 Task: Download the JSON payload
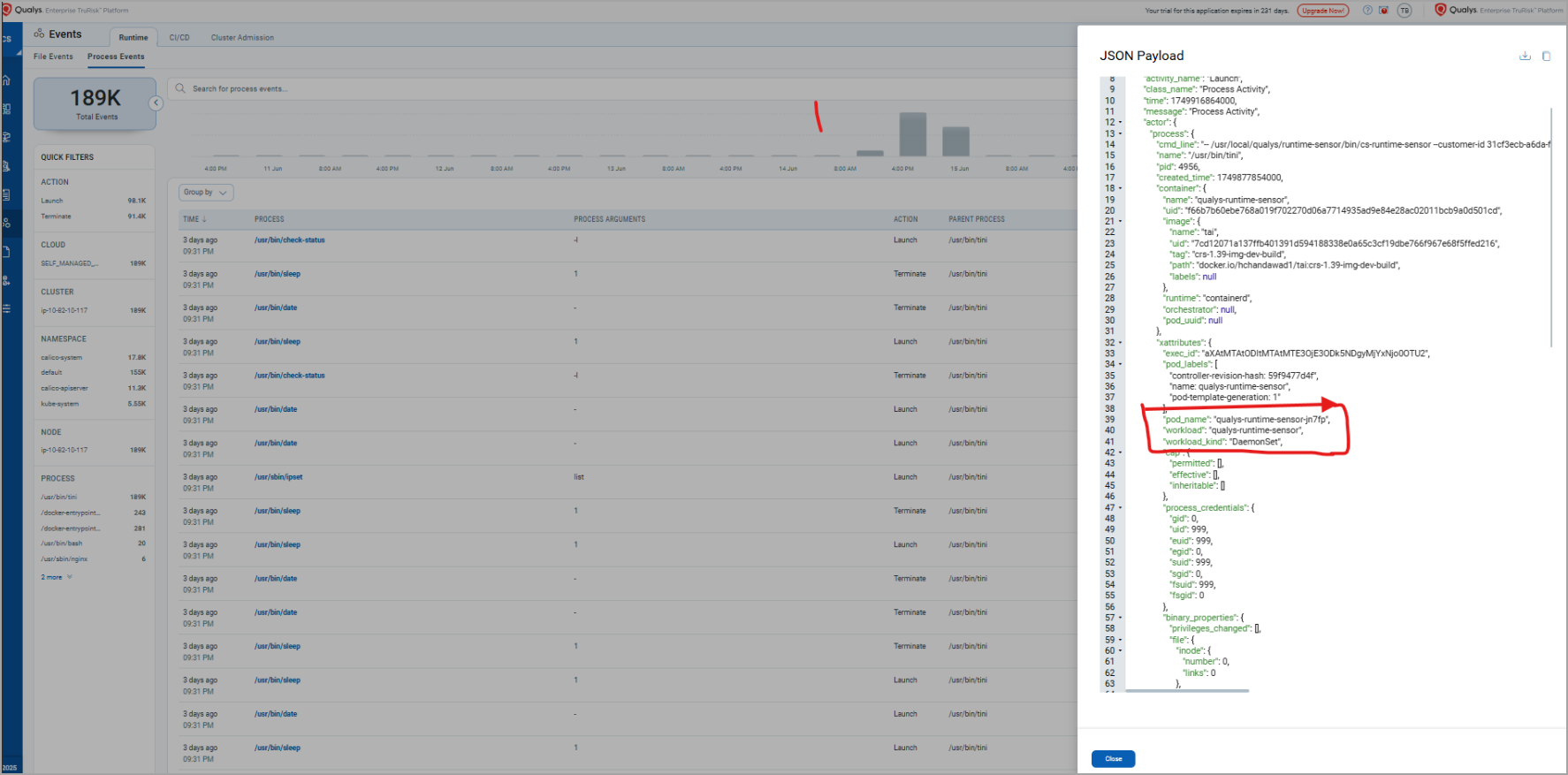(1525, 56)
